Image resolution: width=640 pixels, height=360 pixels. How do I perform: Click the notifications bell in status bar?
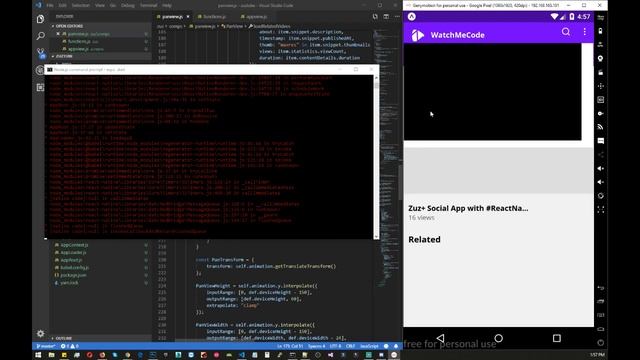pyautogui.click(x=396, y=346)
